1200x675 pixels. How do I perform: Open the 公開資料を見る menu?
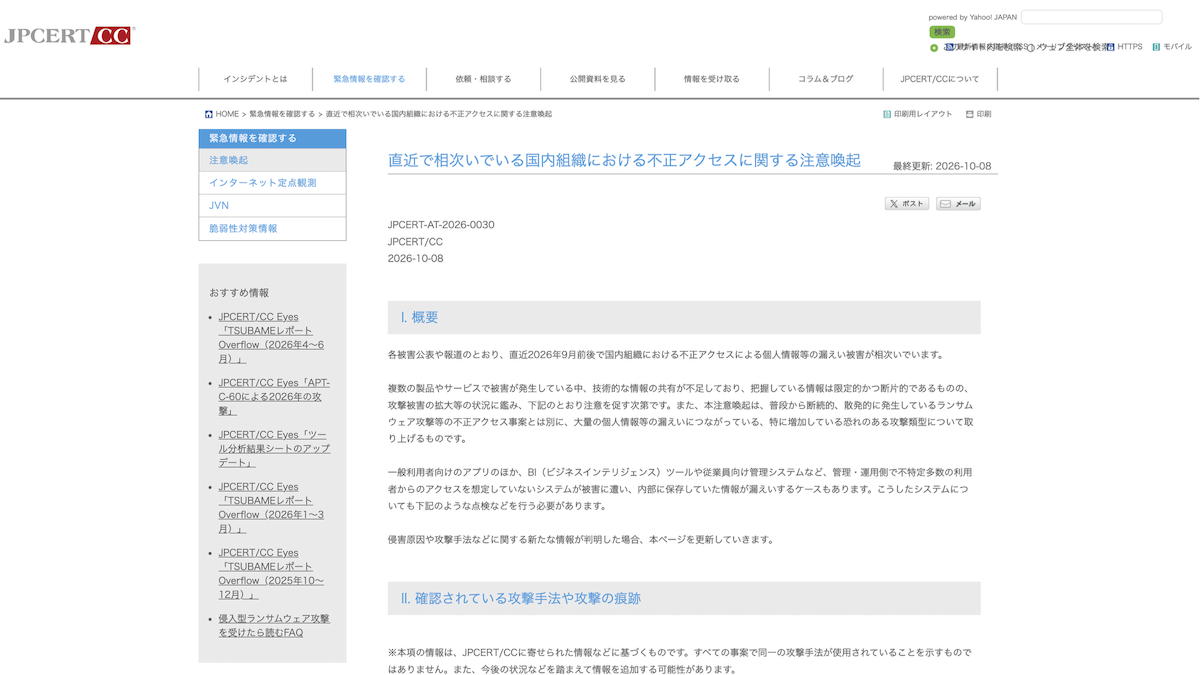[597, 79]
